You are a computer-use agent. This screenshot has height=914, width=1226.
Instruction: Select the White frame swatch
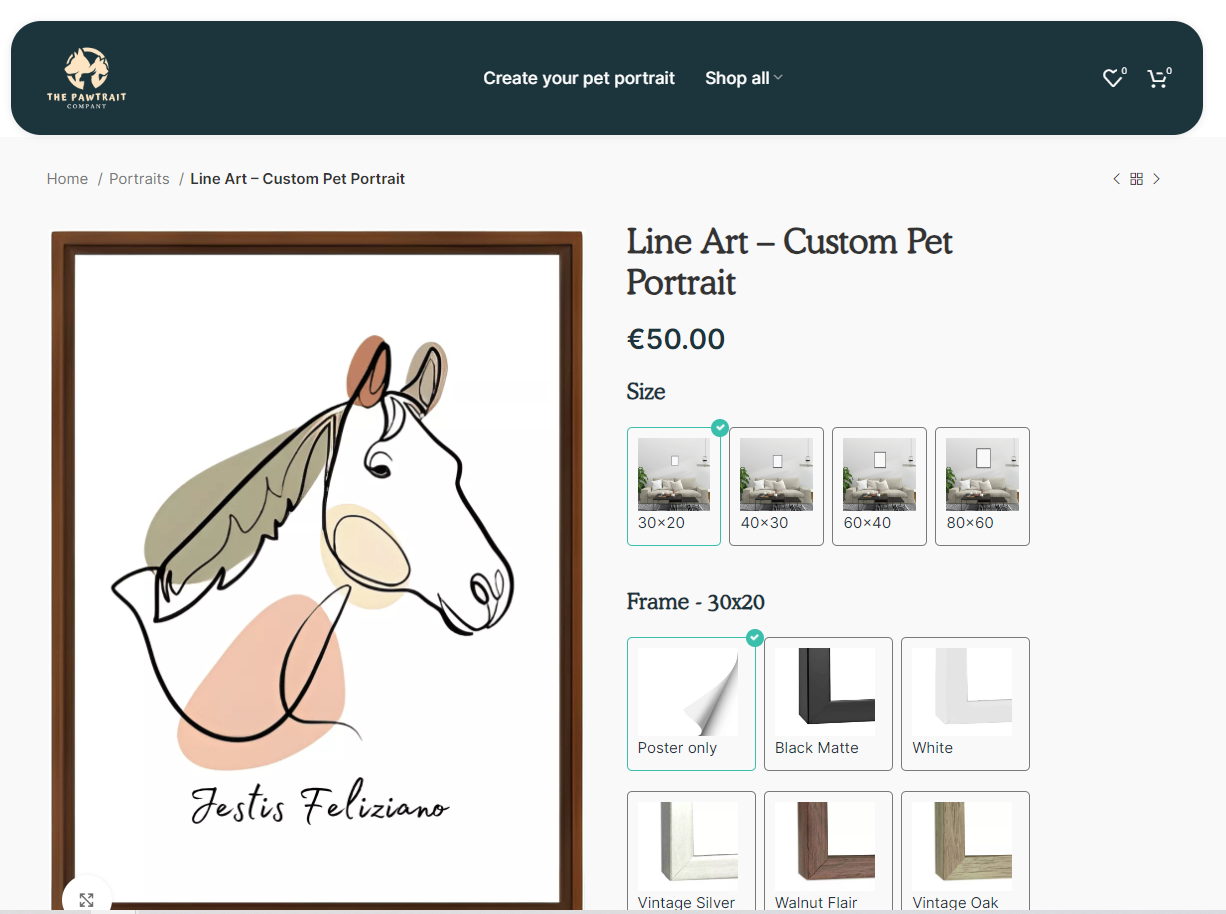[965, 703]
